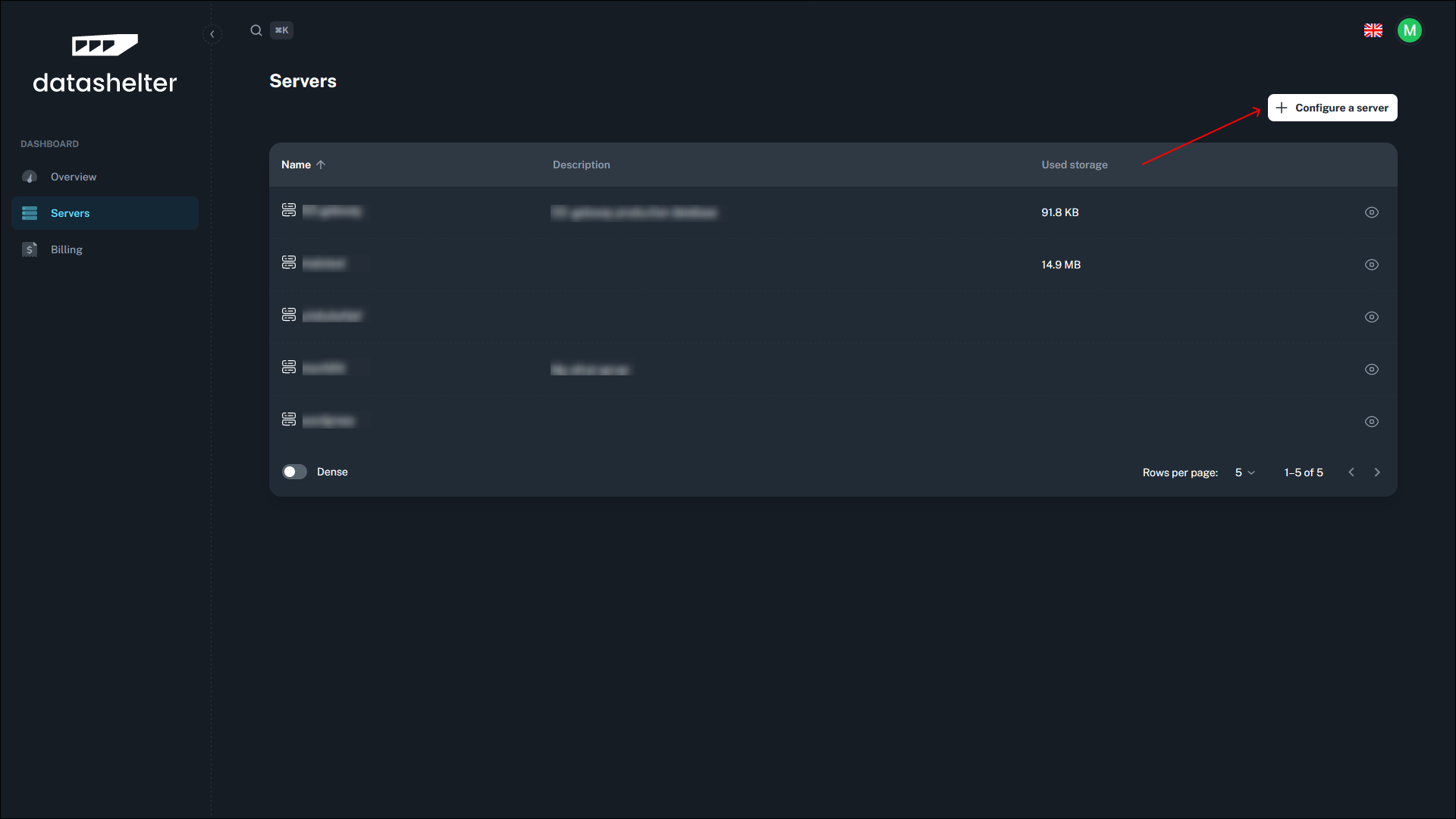Switch to the Billing section

coord(67,249)
